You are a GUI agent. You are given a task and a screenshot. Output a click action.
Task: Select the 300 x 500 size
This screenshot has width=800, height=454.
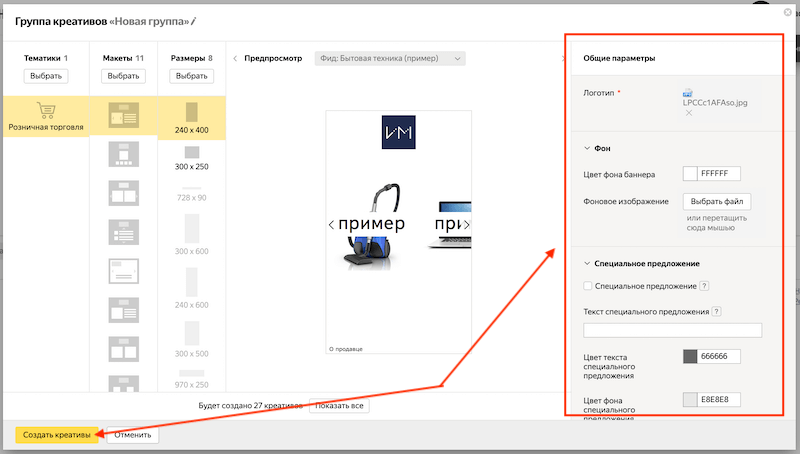[192, 339]
